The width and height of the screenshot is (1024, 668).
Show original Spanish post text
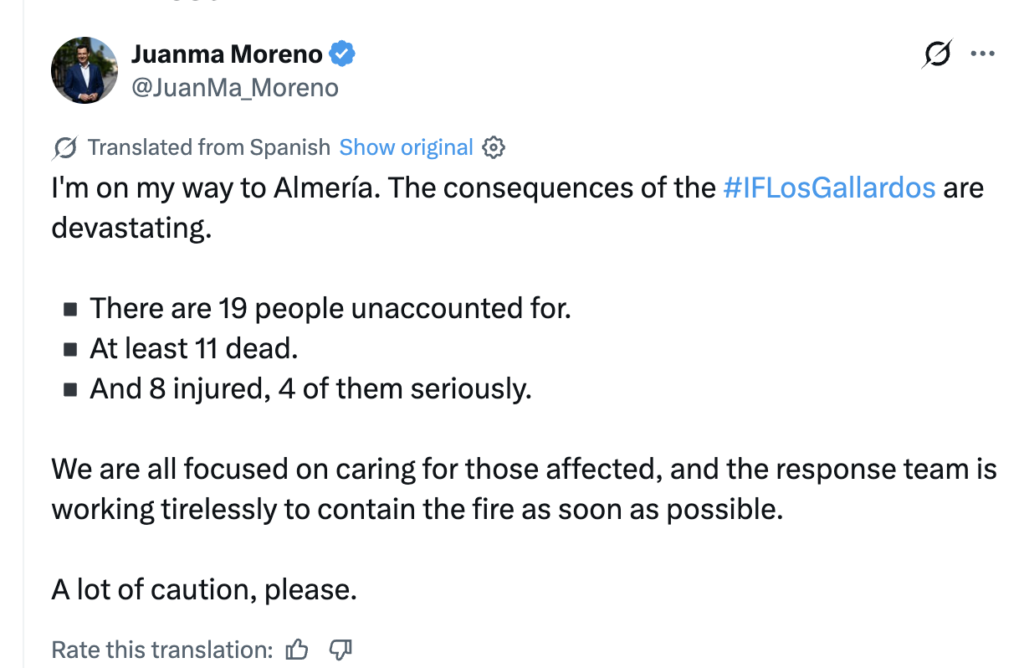point(406,148)
